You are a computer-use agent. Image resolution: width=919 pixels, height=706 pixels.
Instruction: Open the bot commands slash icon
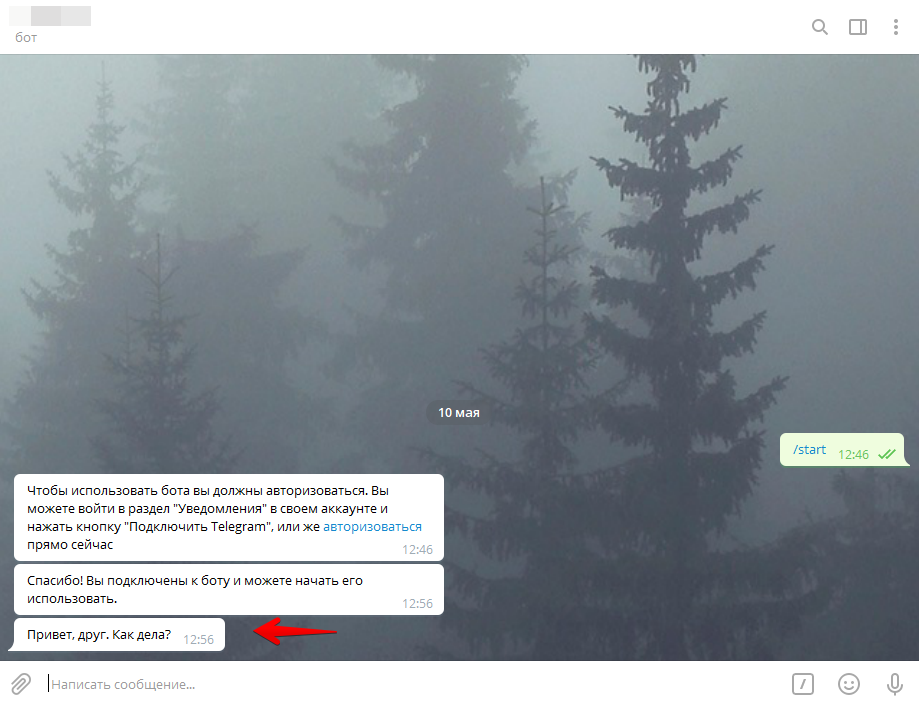tap(802, 684)
